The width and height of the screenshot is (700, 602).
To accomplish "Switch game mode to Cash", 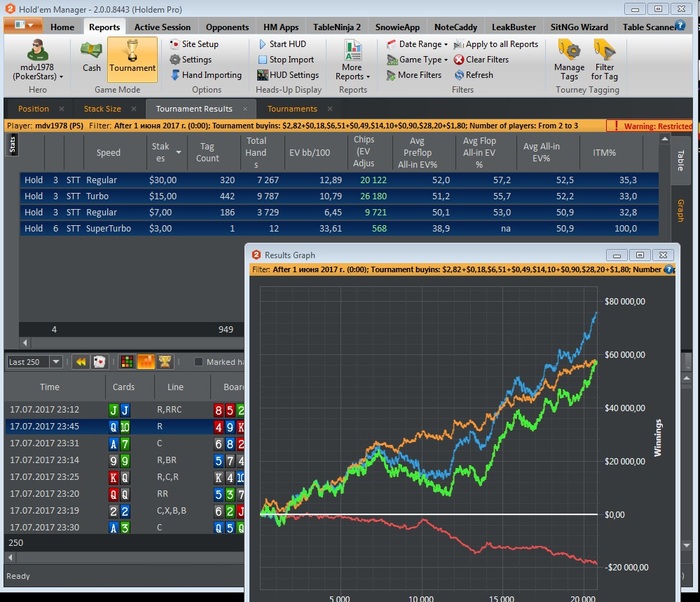I will click(91, 56).
